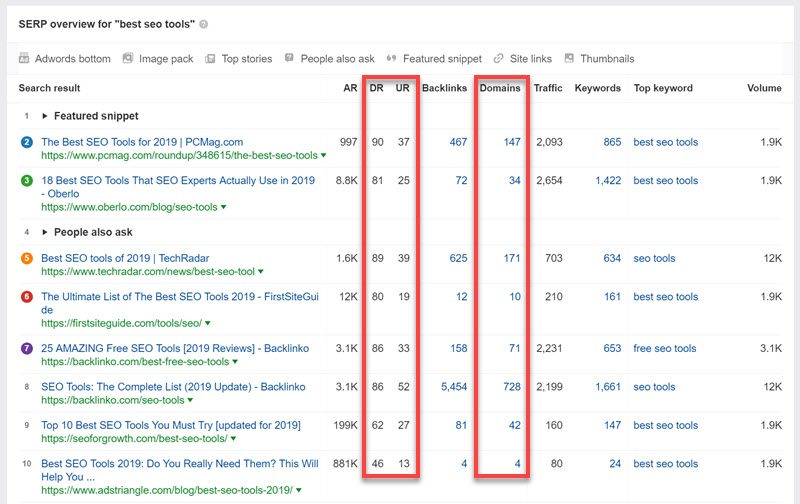
Task: Click the People also ask icon
Action: click(x=290, y=59)
